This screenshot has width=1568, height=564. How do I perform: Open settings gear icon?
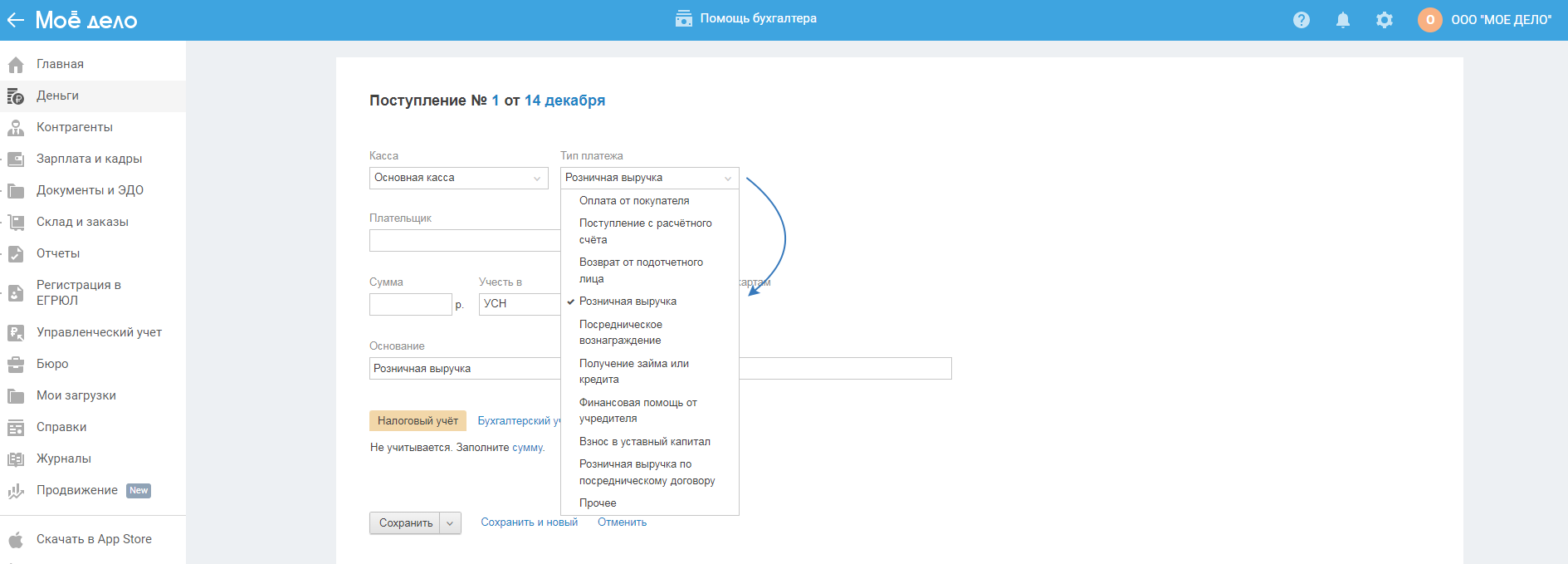click(x=1385, y=20)
